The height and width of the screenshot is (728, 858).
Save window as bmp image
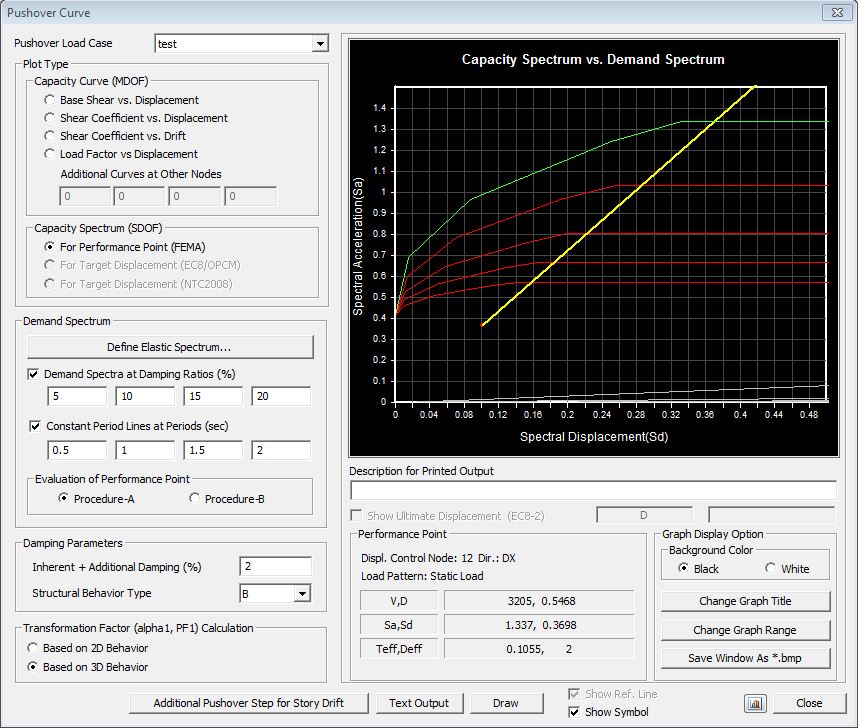tap(745, 657)
